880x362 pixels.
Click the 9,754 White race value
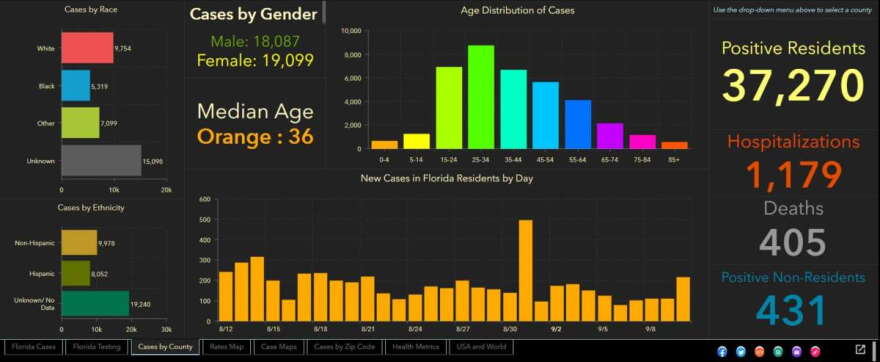click(x=123, y=49)
